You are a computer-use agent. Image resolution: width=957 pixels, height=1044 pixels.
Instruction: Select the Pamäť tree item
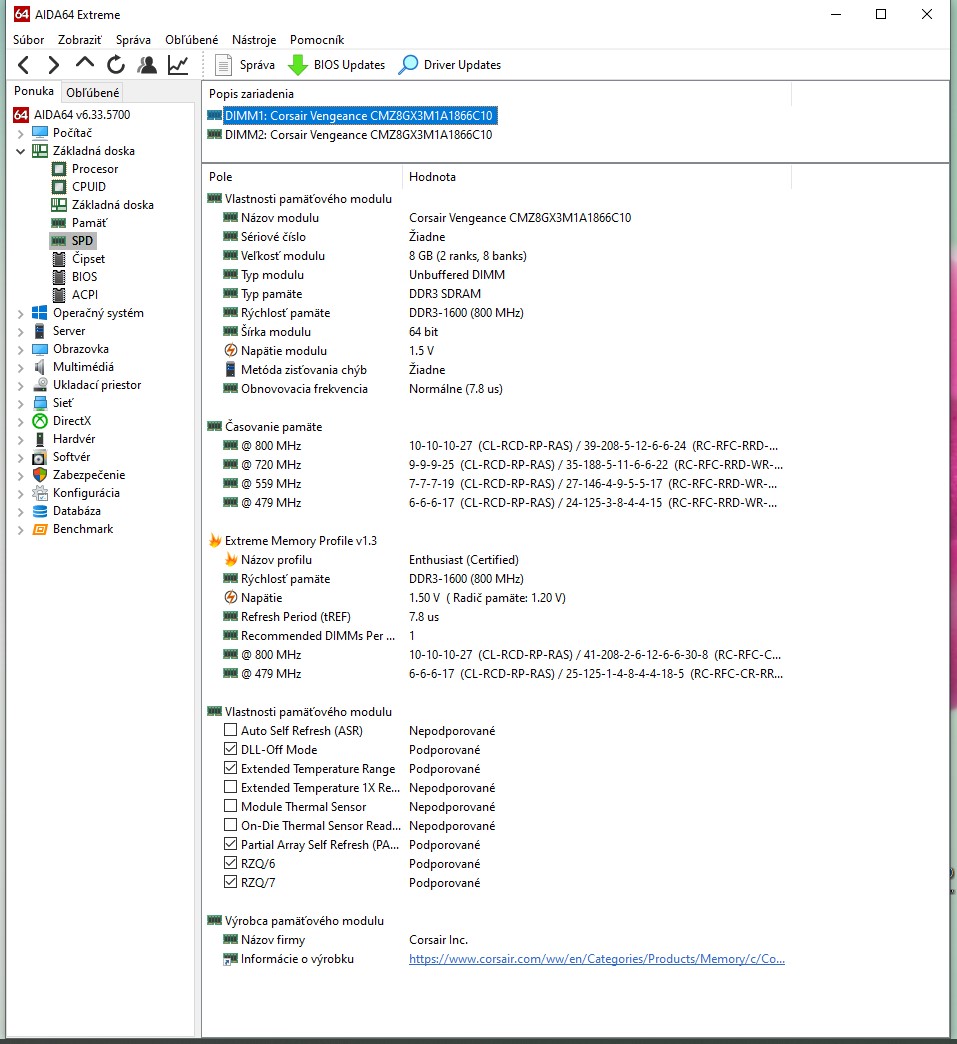pyautogui.click(x=89, y=222)
